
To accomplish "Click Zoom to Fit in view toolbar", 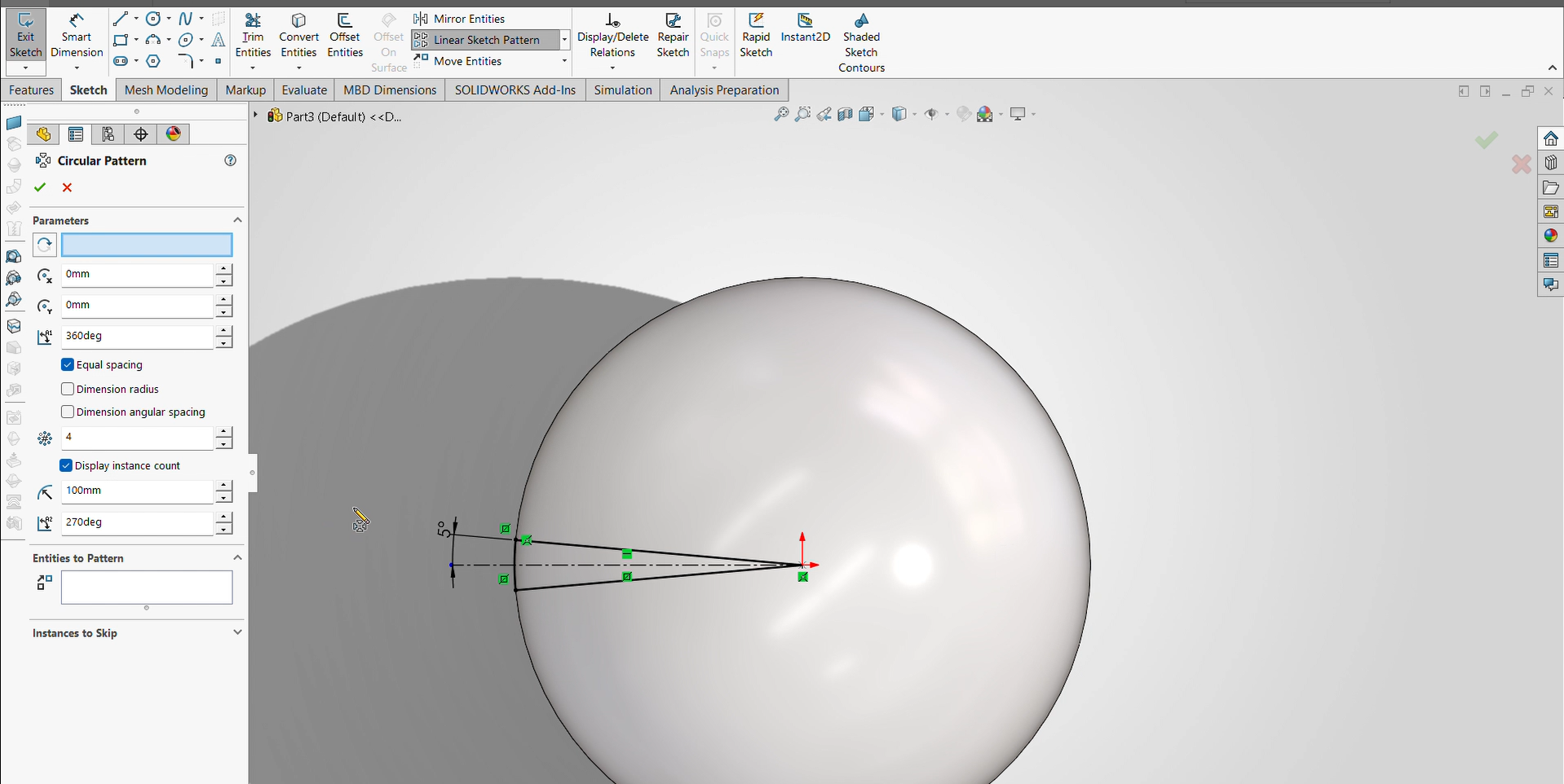I will pyautogui.click(x=781, y=114).
